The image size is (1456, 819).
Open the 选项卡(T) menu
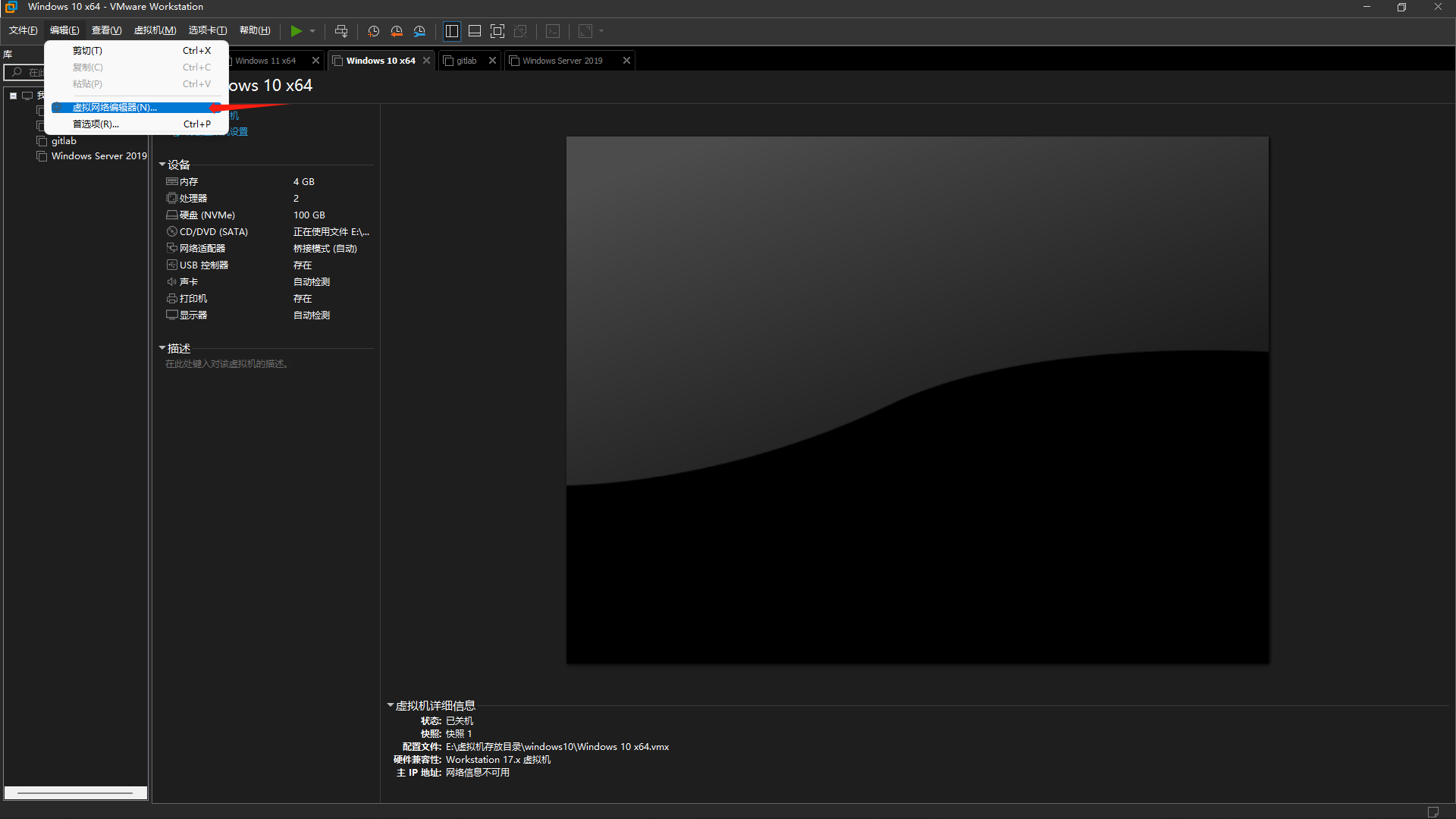(207, 30)
